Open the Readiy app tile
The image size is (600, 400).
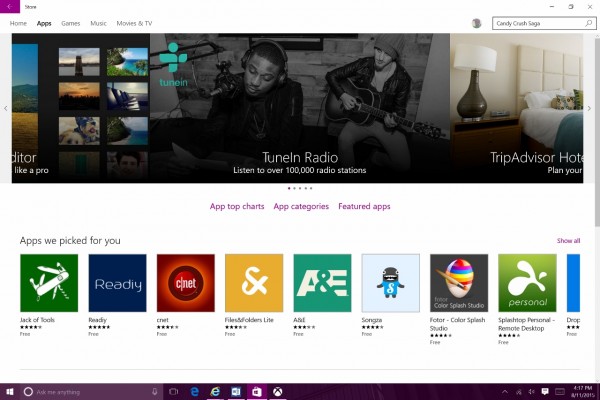pyautogui.click(x=117, y=283)
